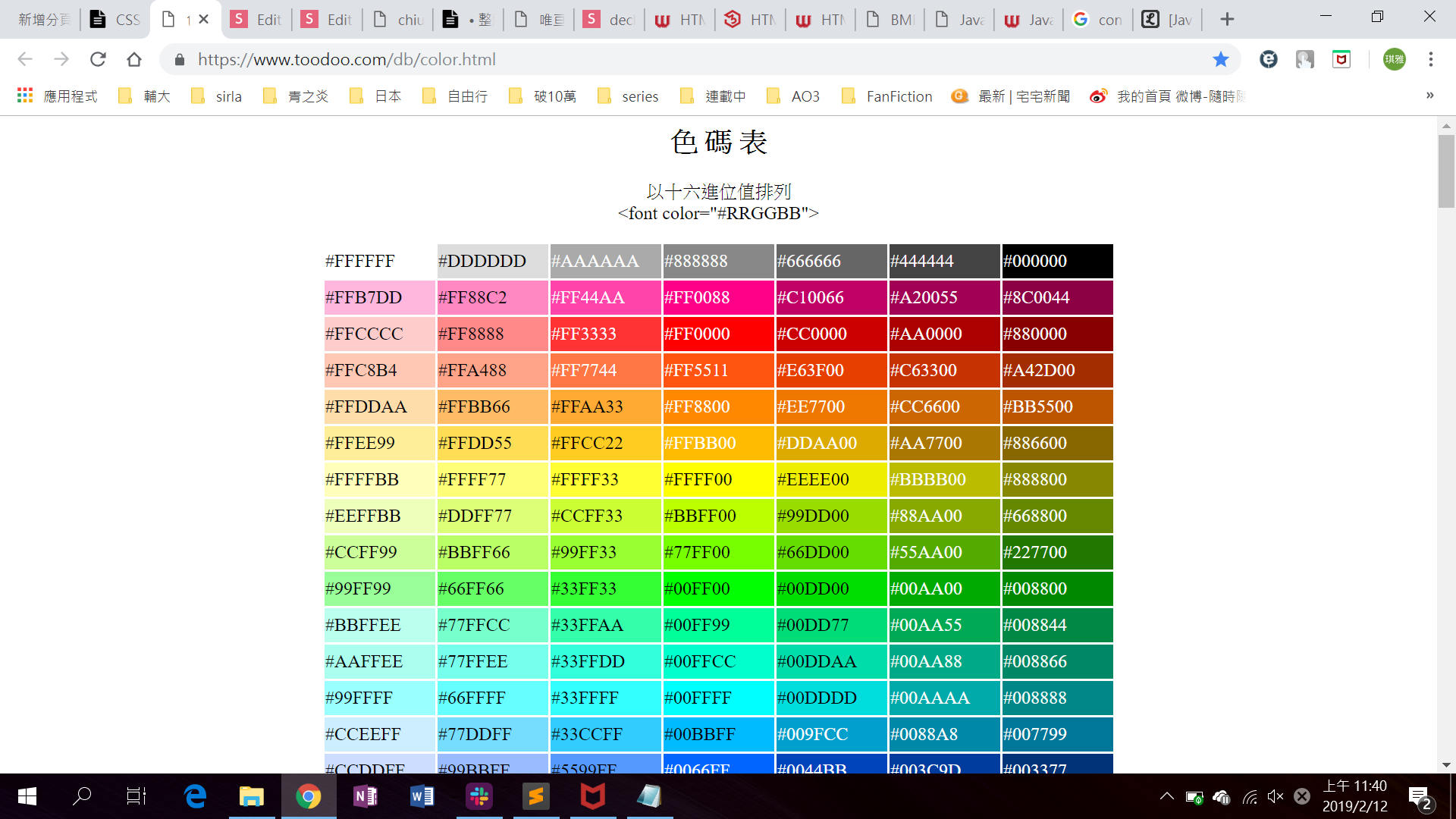Screen dimensions: 1456x819
Task: Open the 宅宅新聞 bookmark link
Action: (1012, 96)
